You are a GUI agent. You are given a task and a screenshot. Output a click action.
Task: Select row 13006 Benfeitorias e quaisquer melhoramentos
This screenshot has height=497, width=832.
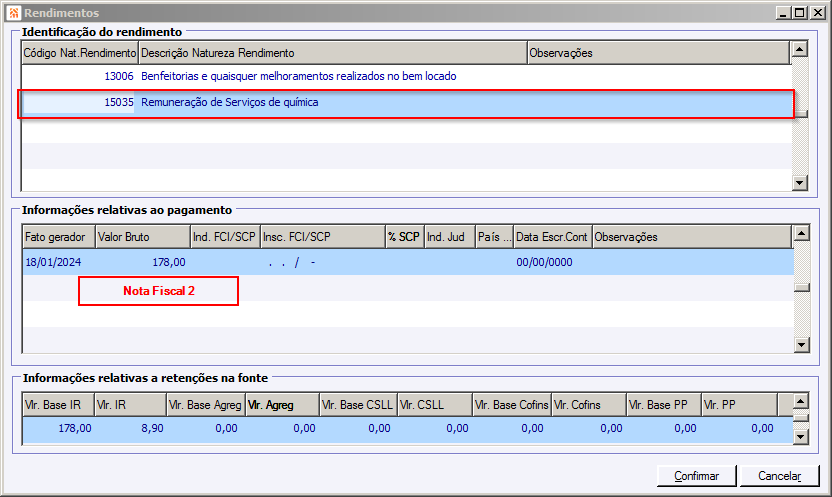tap(406, 76)
